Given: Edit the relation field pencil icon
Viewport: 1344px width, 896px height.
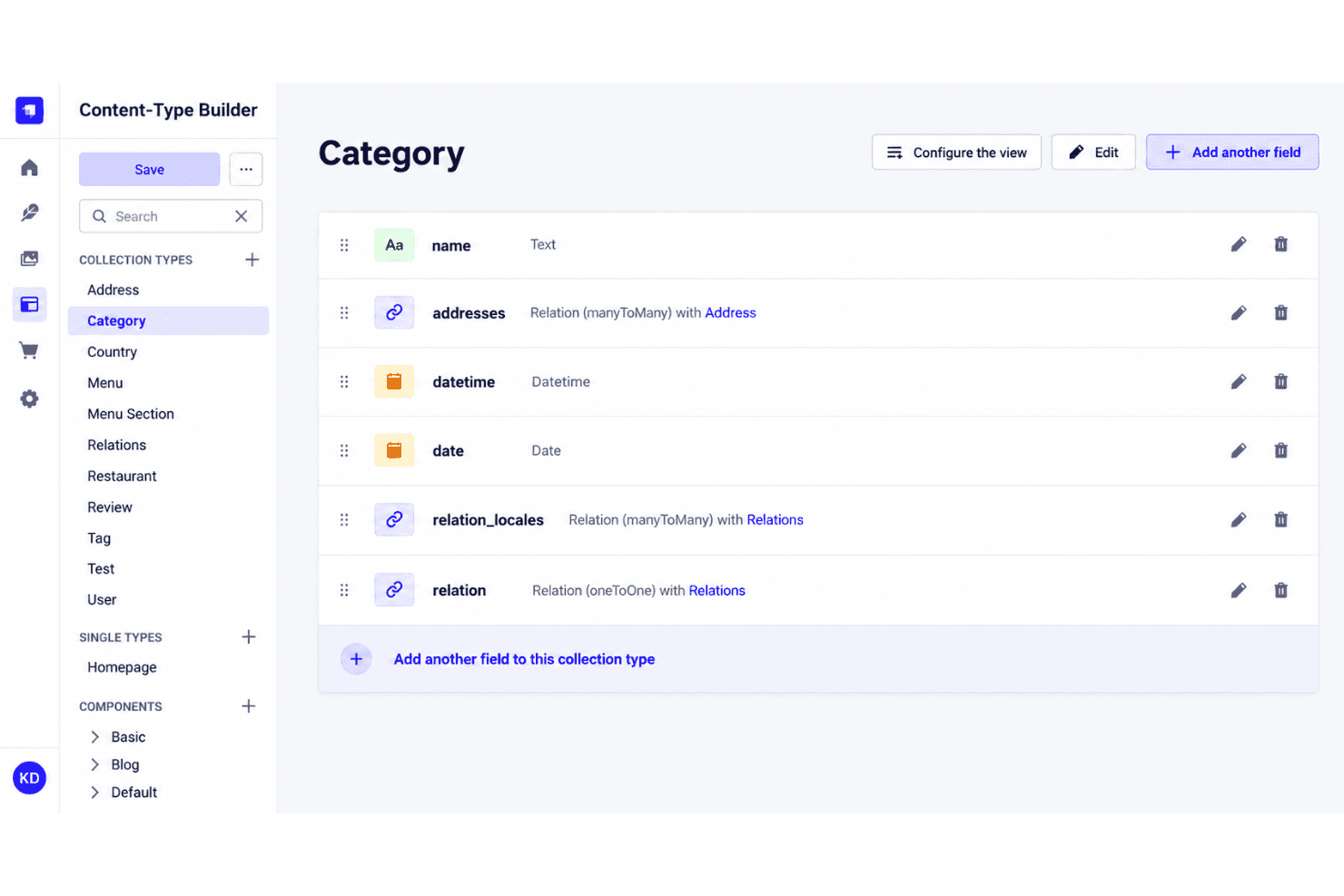Looking at the screenshot, I should 1239,591.
